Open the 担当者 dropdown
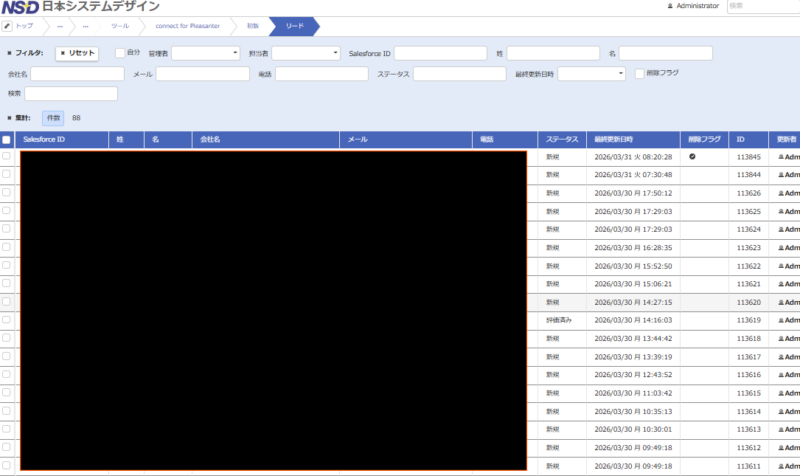This screenshot has width=800, height=476. (x=306, y=53)
